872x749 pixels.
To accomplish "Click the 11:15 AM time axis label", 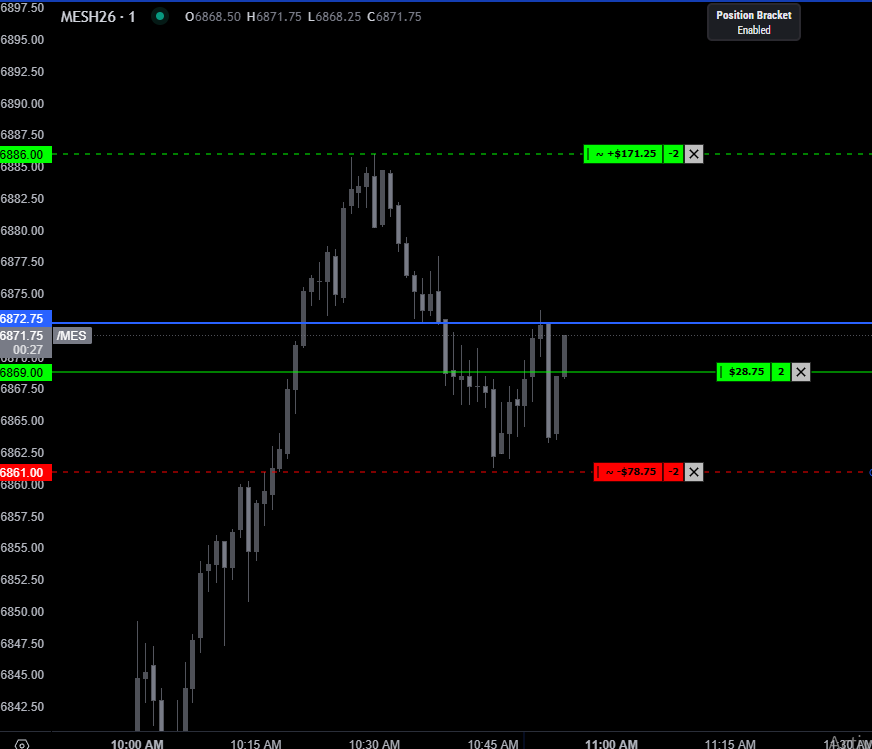I will pyautogui.click(x=730, y=743).
